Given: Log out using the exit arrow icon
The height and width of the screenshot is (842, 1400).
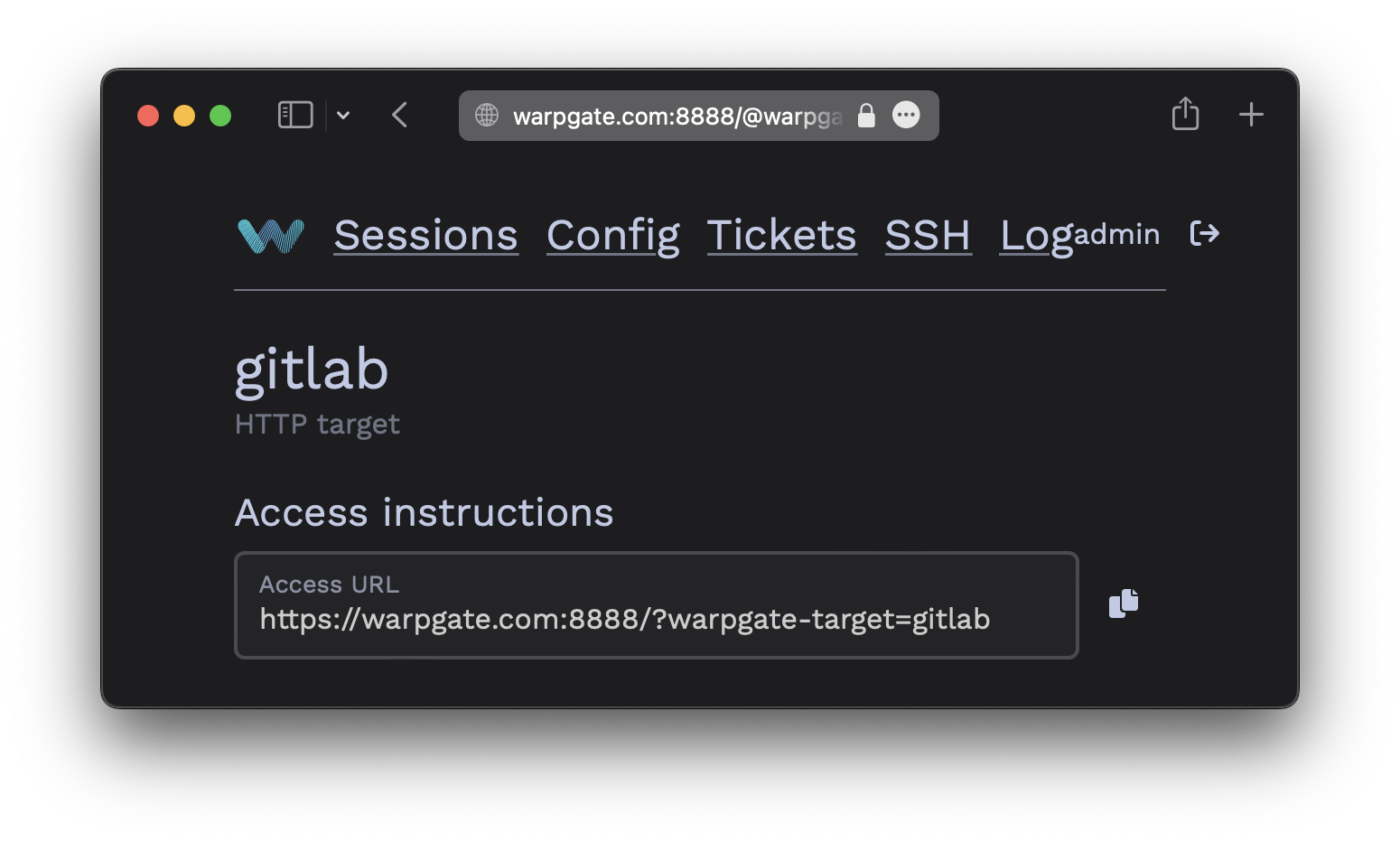Looking at the screenshot, I should coord(1205,234).
